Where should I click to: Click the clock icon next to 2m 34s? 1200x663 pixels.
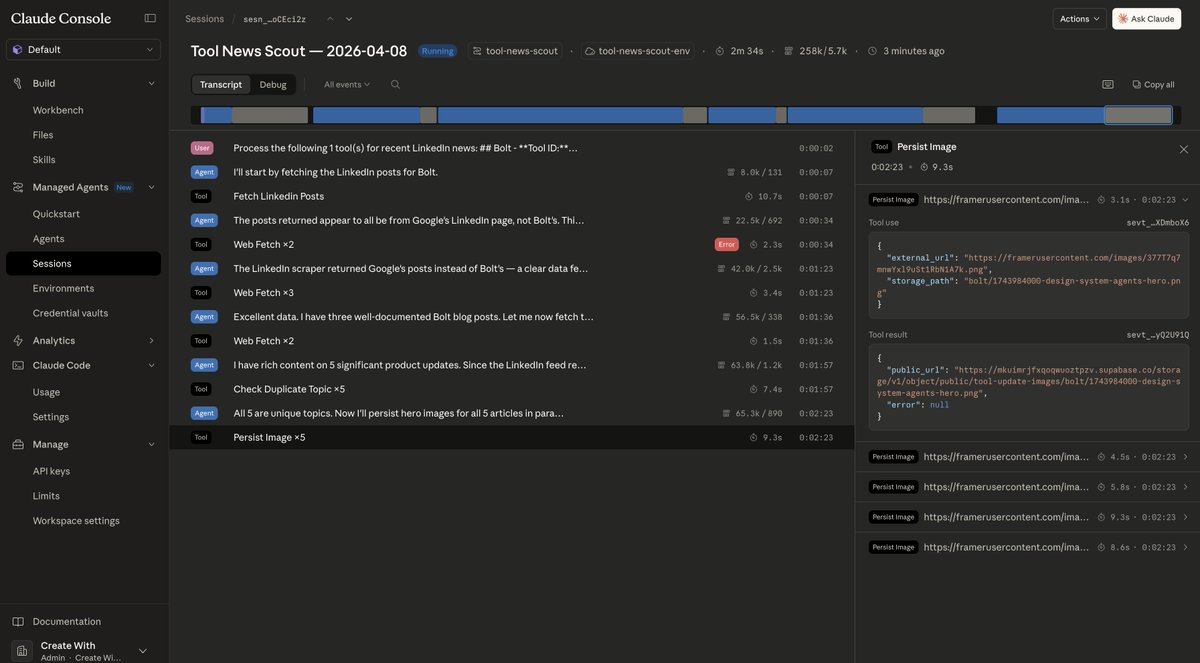(720, 51)
